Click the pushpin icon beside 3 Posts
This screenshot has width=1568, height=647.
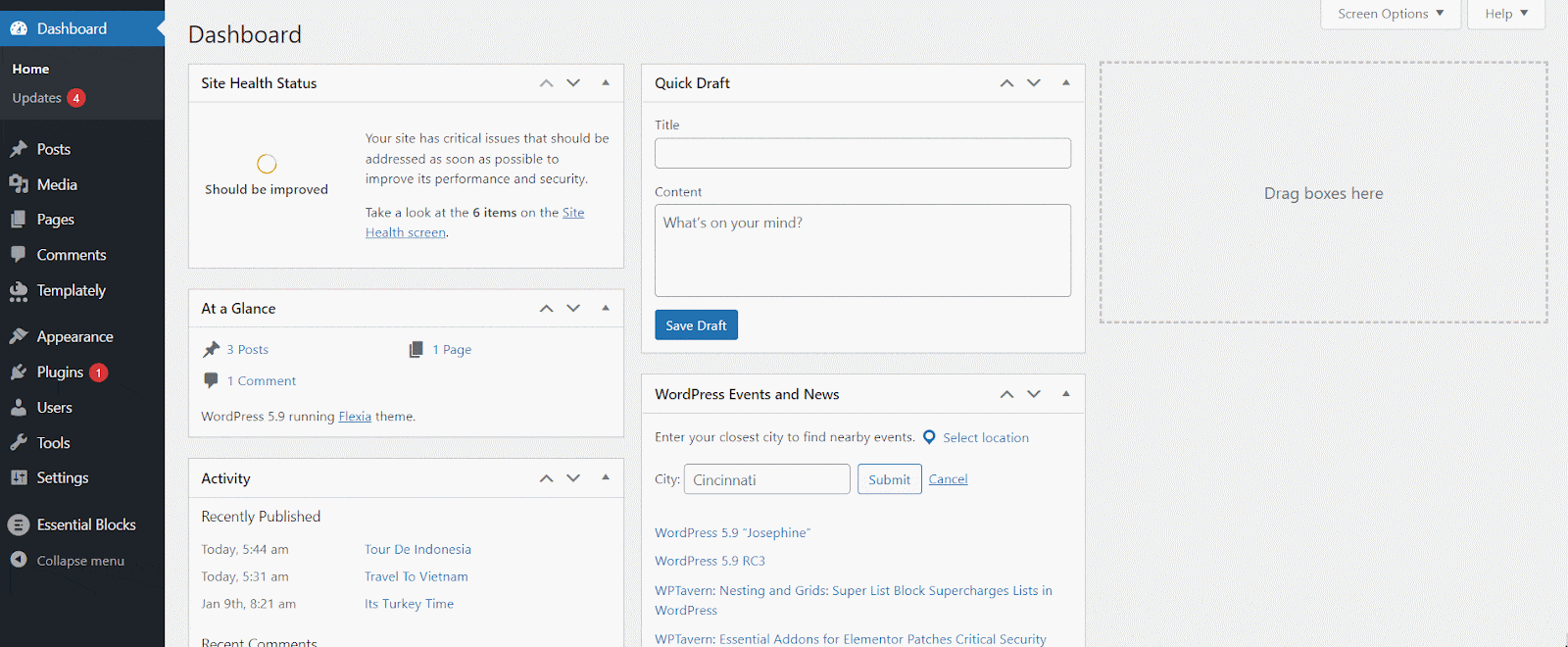(x=212, y=349)
